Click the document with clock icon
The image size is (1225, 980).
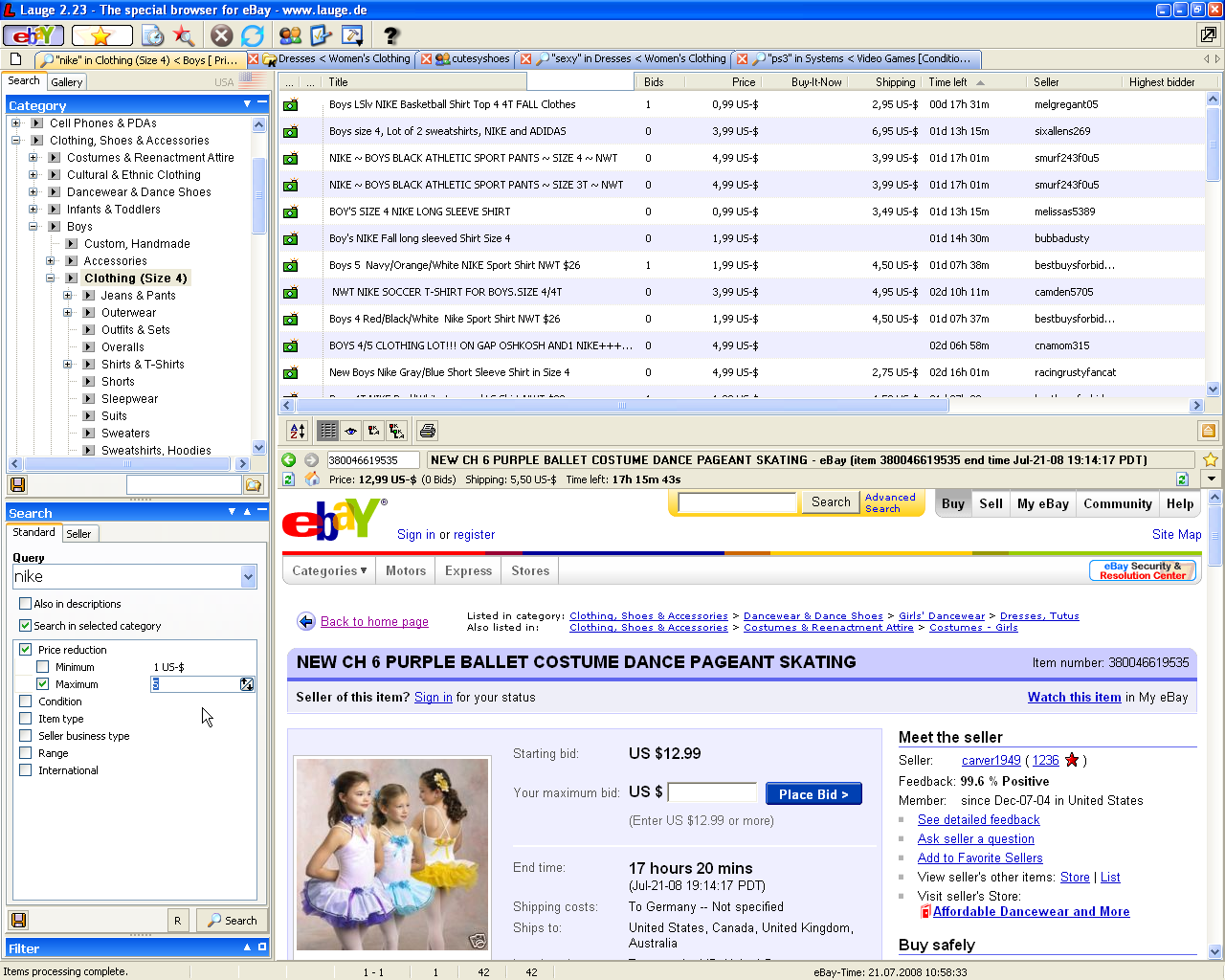tap(152, 36)
